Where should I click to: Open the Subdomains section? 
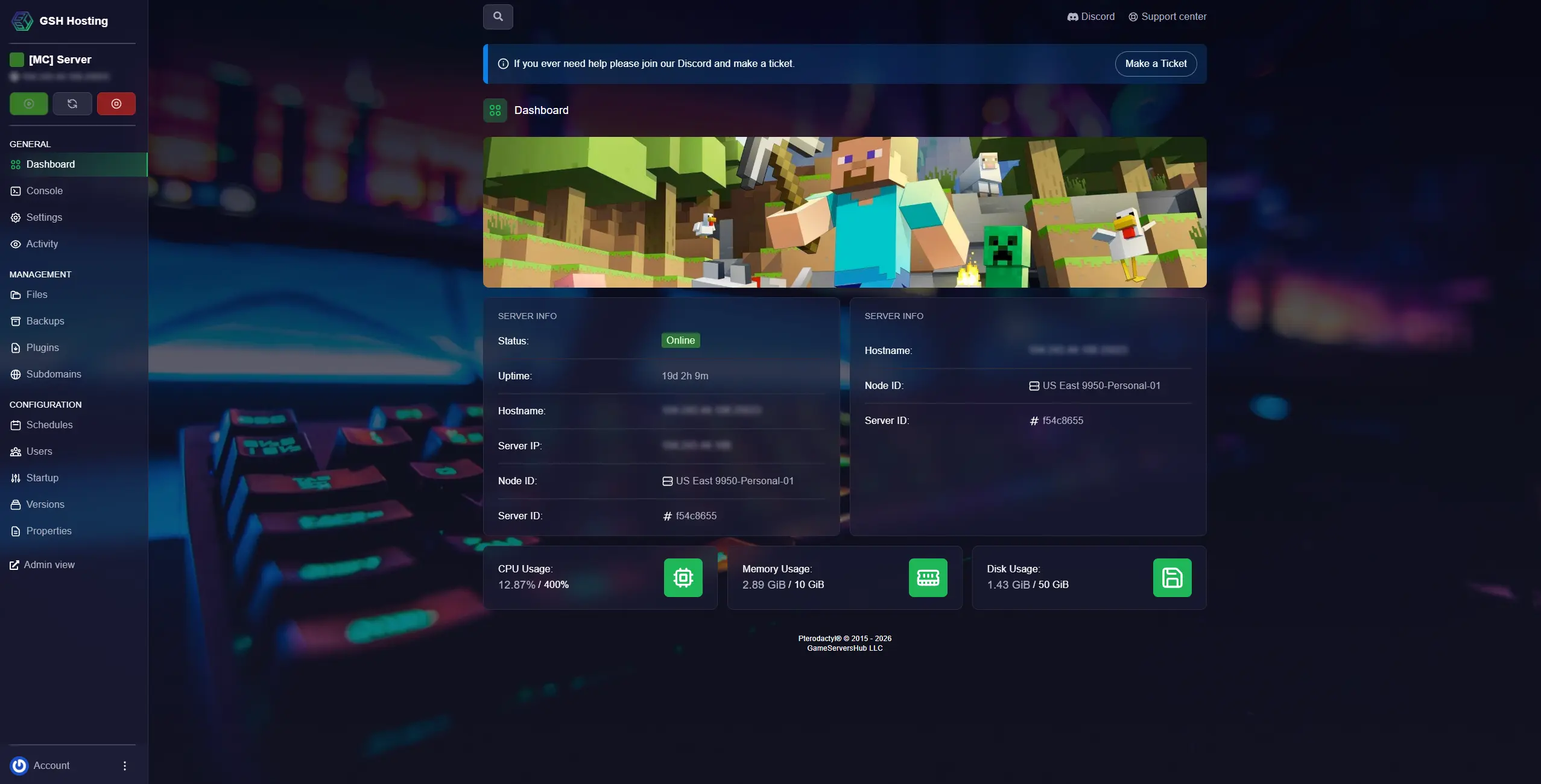54,374
